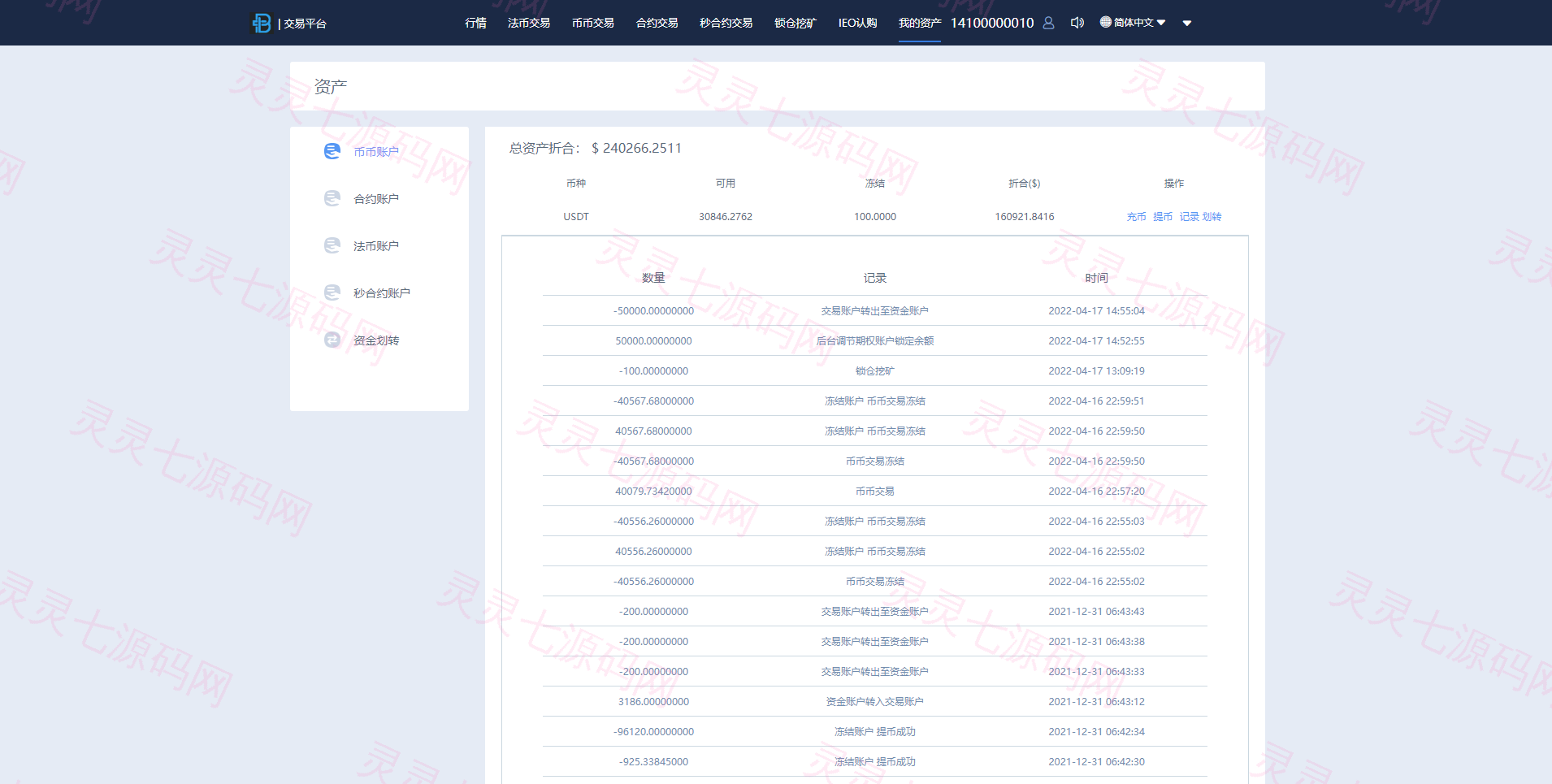
Task: Click the -50000.00000000 amount record
Action: click(x=653, y=311)
